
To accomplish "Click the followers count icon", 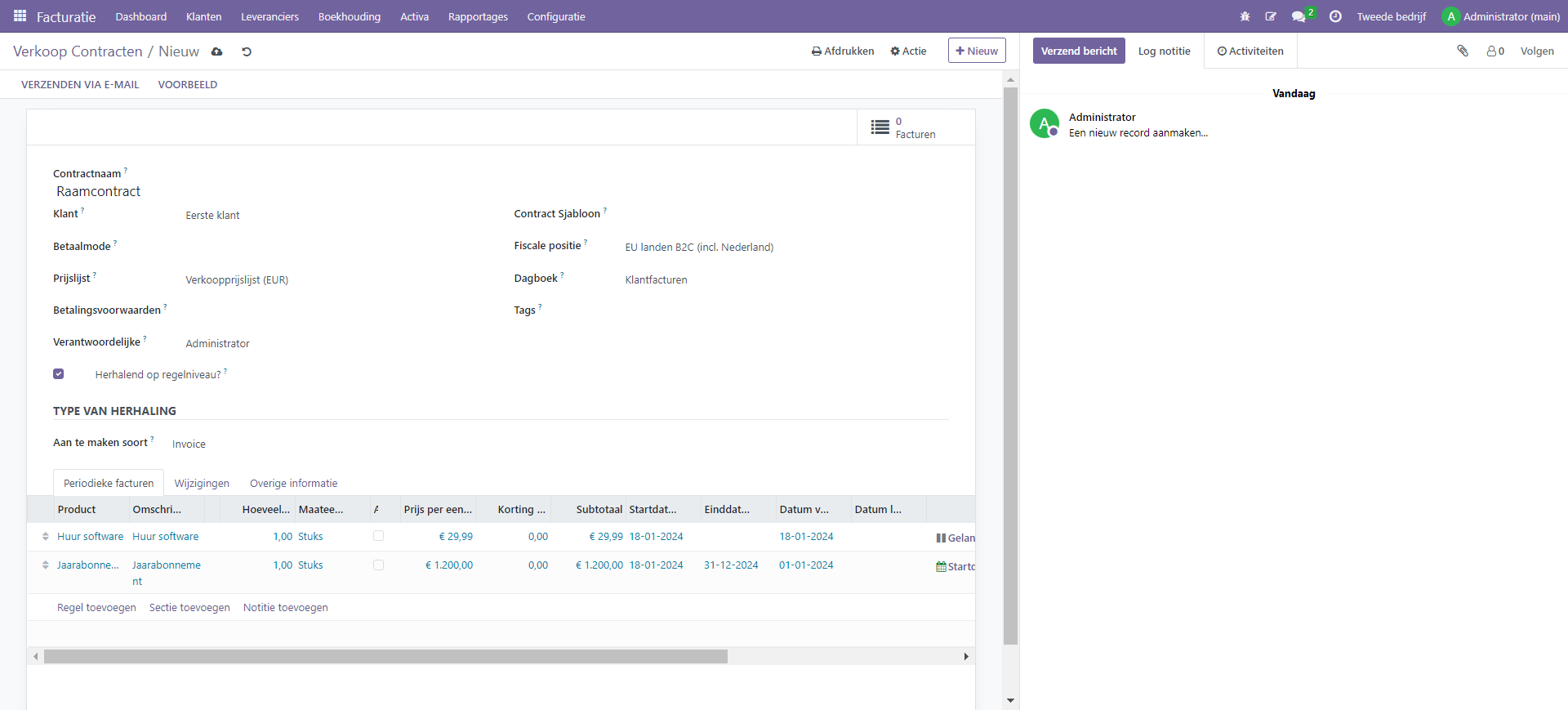I will [x=1495, y=51].
